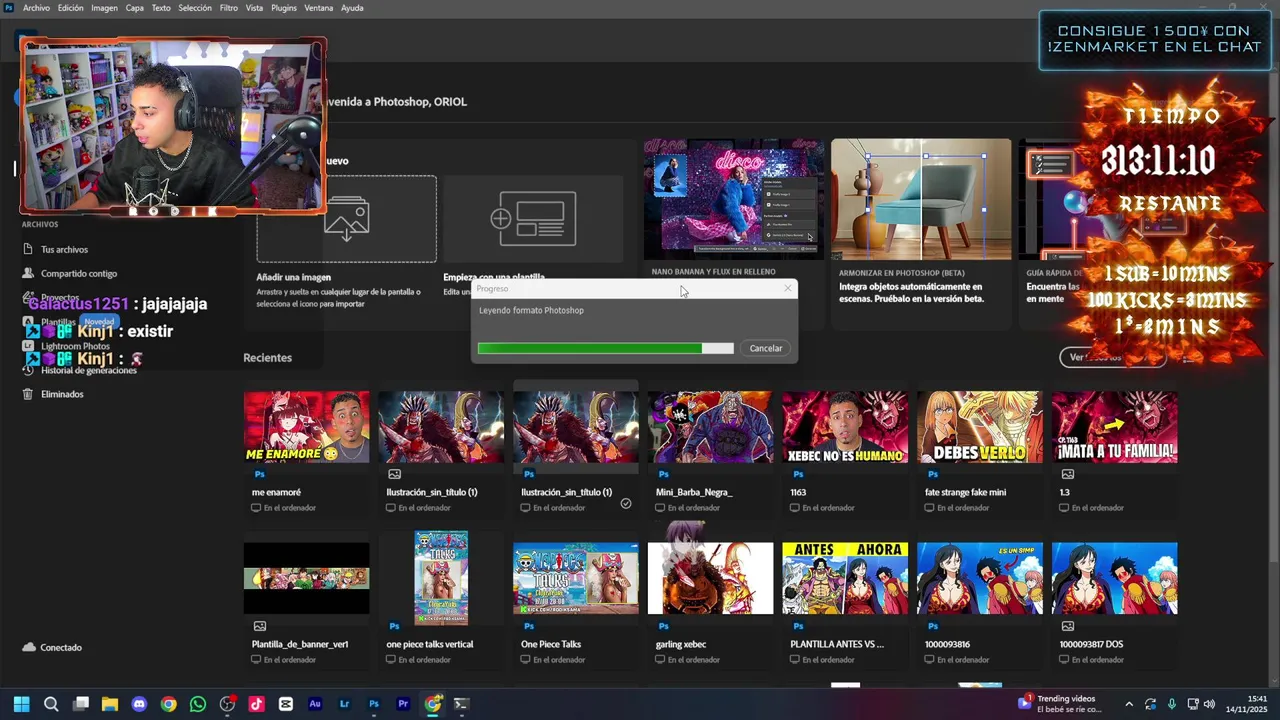The height and width of the screenshot is (720, 1280).
Task: Click the Photoshop logo in the menu bar
Action: [x=9, y=7]
